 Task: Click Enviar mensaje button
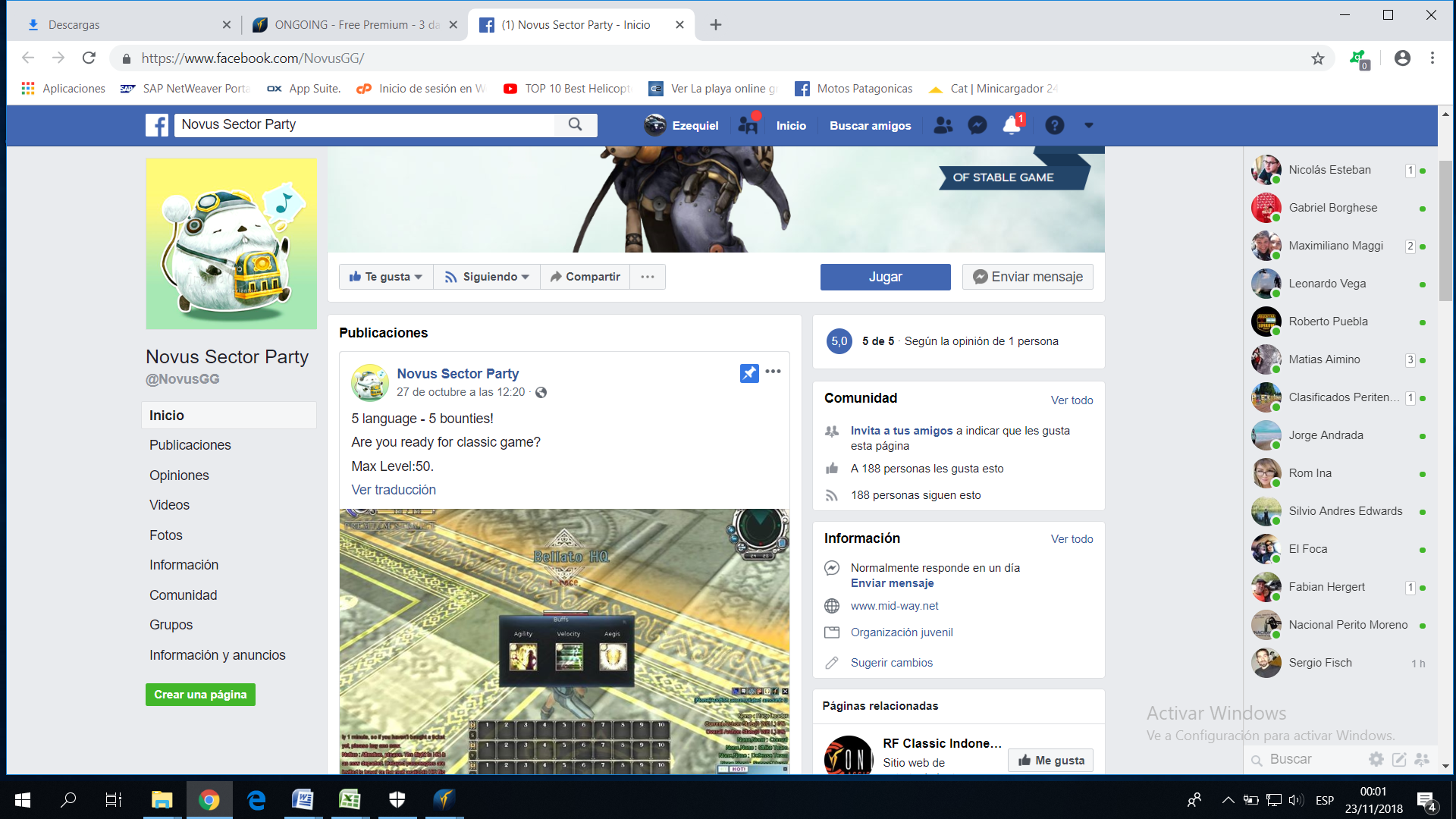pyautogui.click(x=1028, y=277)
